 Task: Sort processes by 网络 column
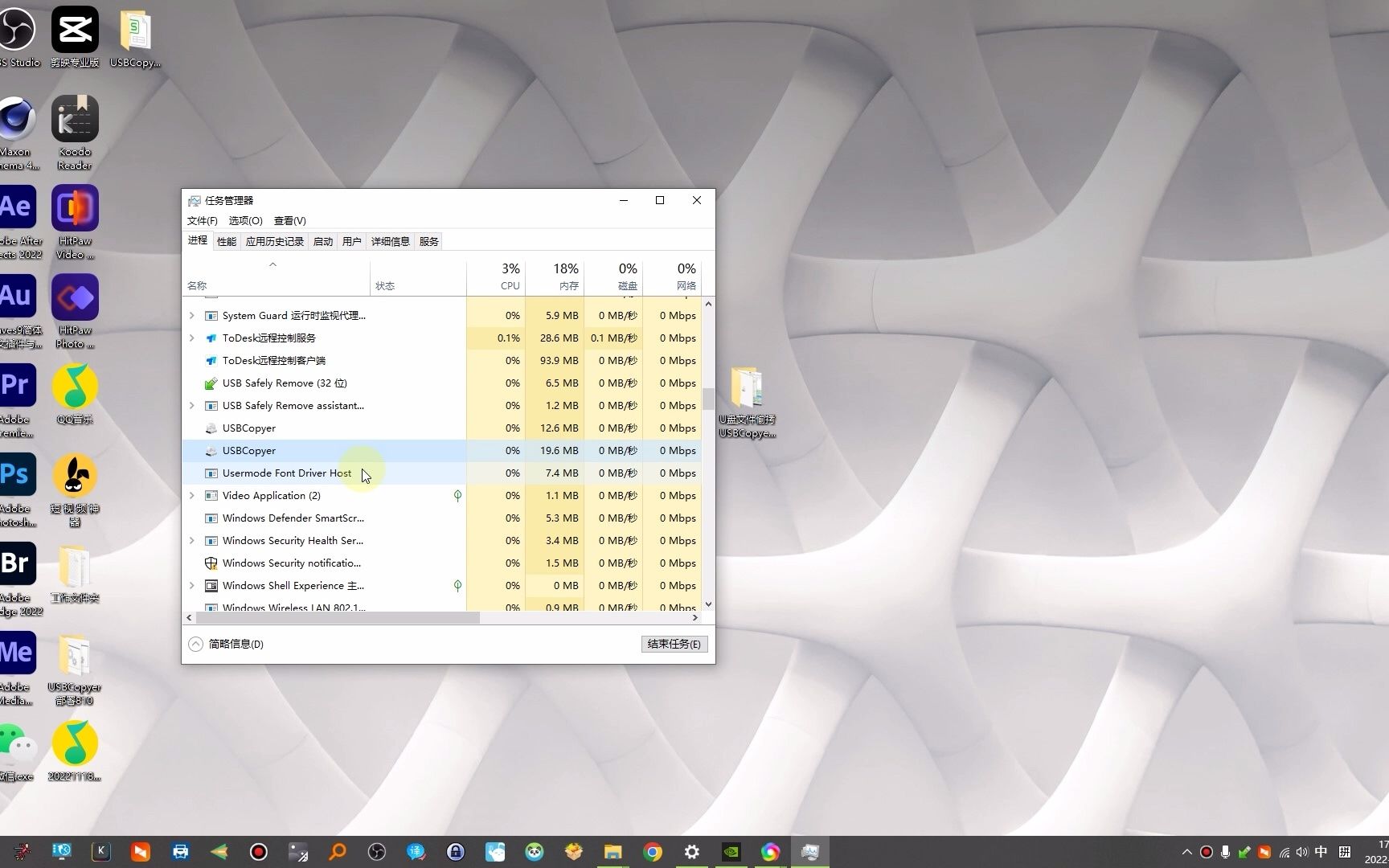click(672, 276)
